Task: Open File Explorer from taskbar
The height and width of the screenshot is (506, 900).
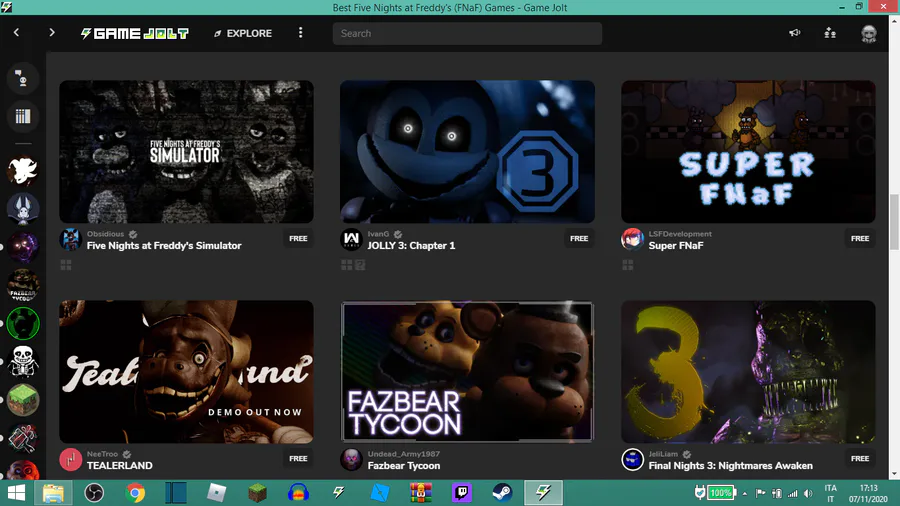Action: pos(53,493)
